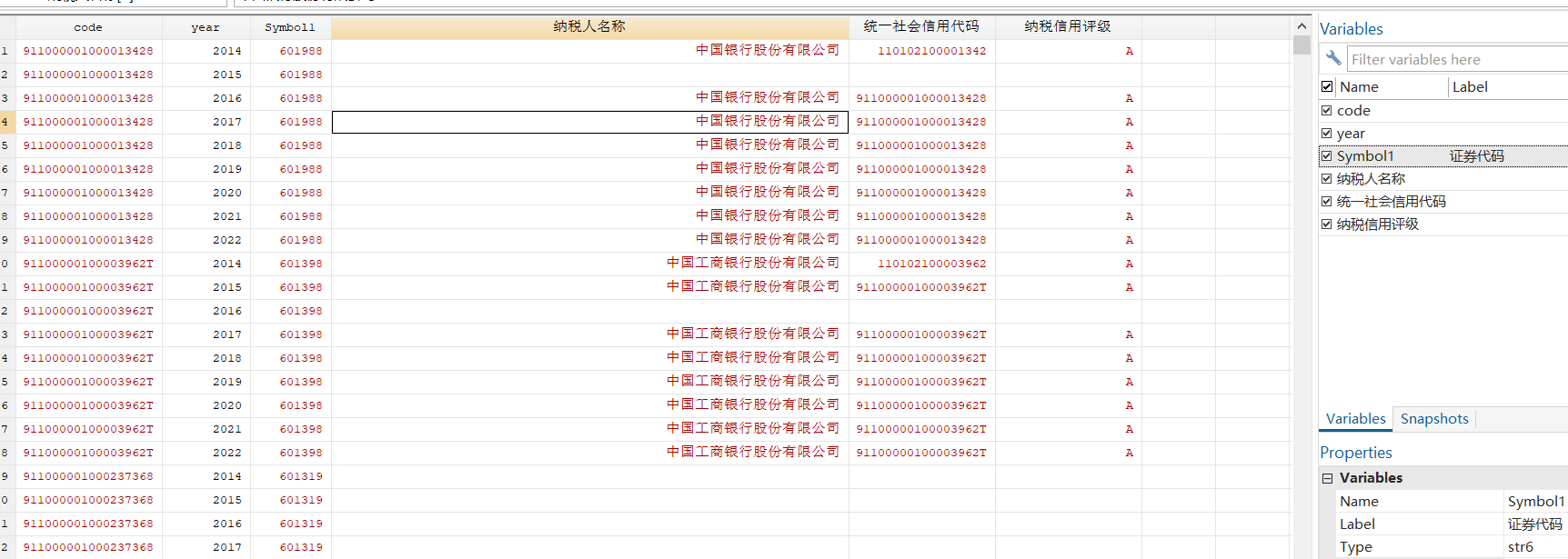Image resolution: width=1568 pixels, height=559 pixels.
Task: Toggle the 统一社会信用代码 variable checkbox
Action: pyautogui.click(x=1327, y=202)
